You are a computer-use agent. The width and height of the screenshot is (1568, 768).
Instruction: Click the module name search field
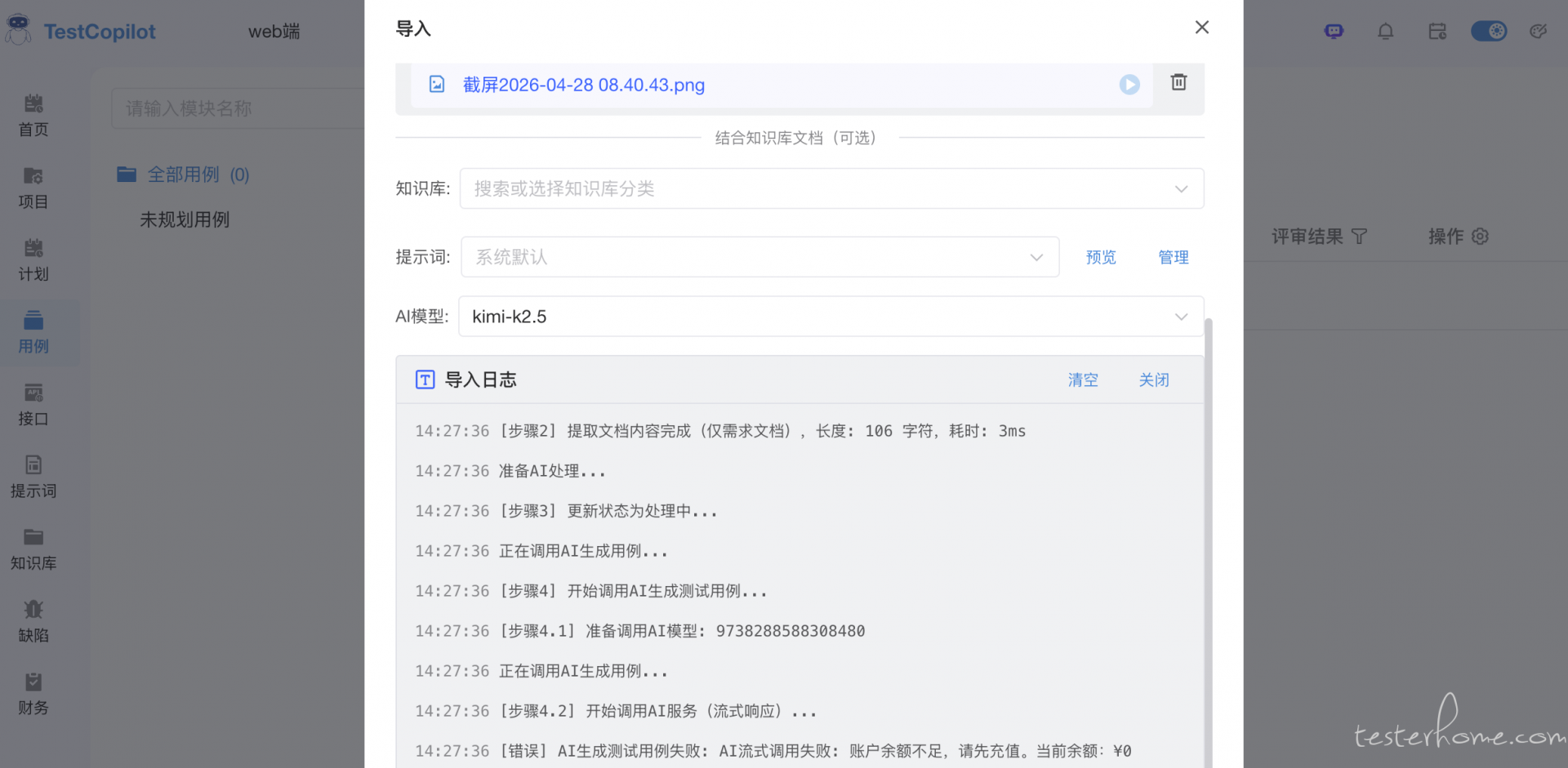237,109
